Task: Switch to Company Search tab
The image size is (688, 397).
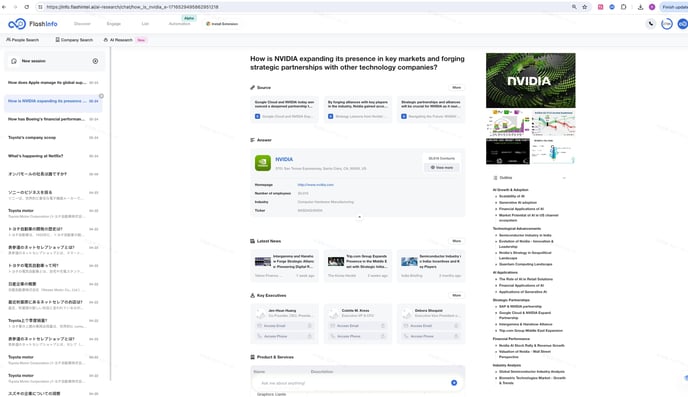Action: coord(74,40)
